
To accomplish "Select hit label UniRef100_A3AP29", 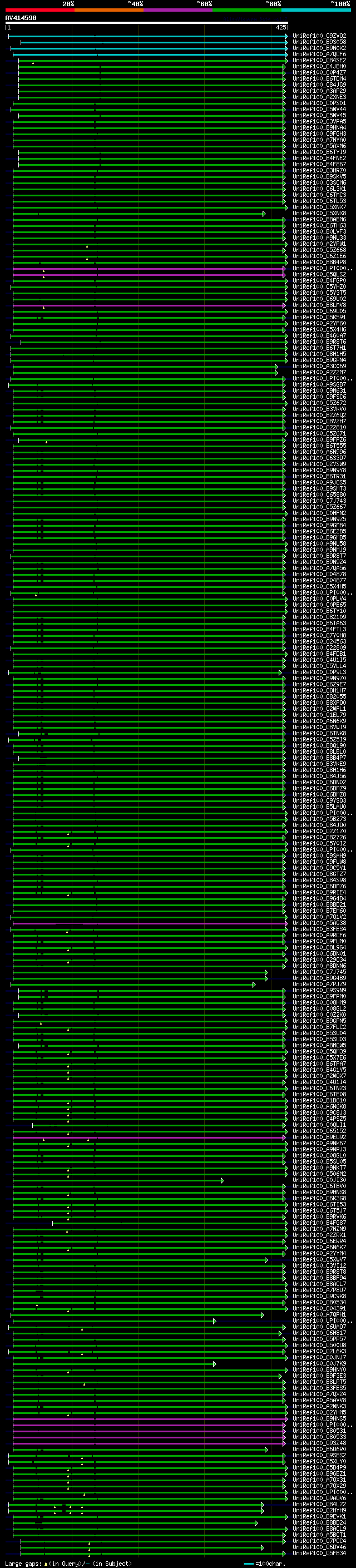I will 319,91.
